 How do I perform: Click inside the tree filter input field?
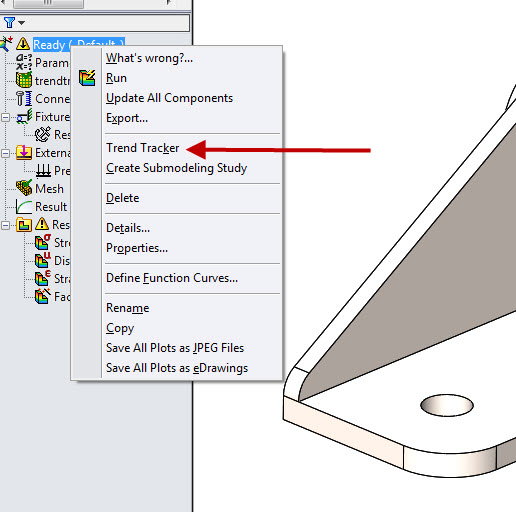pos(107,23)
